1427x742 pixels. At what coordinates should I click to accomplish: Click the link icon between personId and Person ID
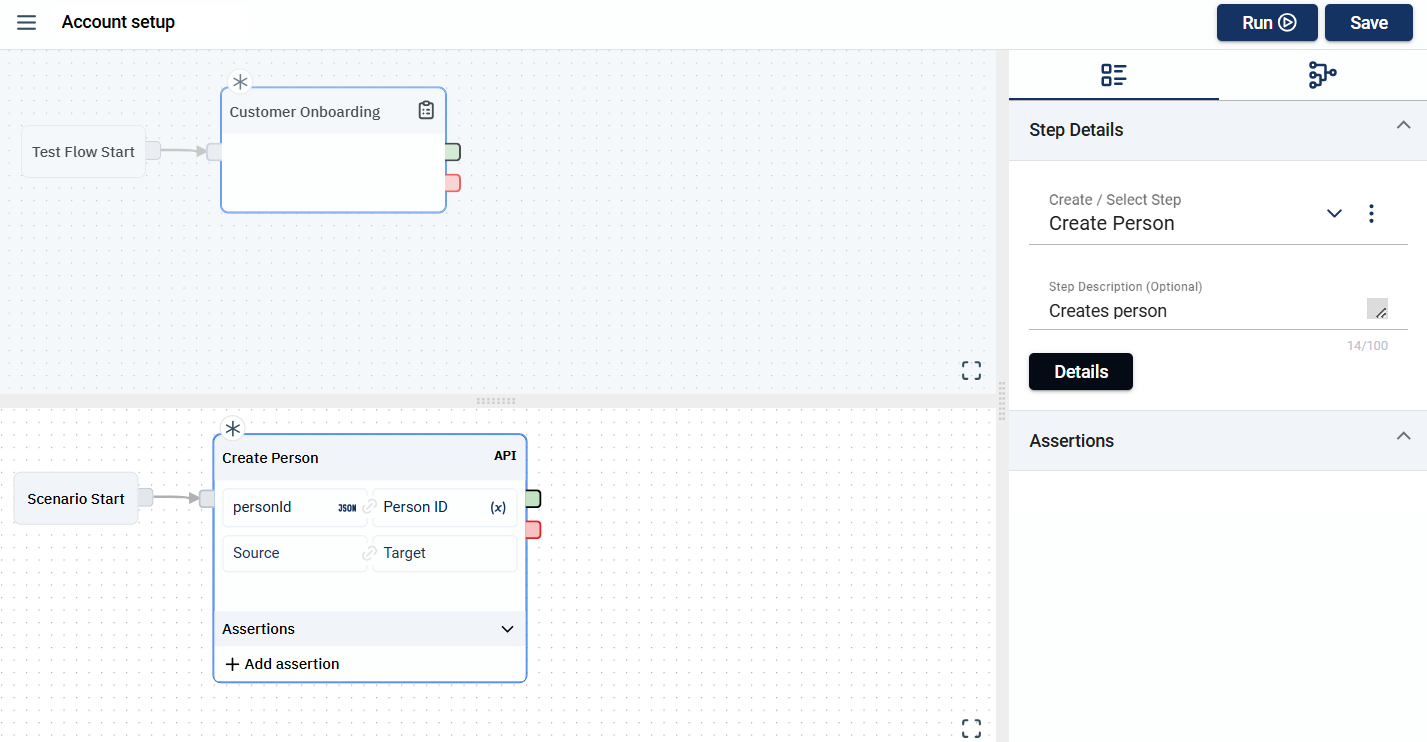(x=369, y=507)
